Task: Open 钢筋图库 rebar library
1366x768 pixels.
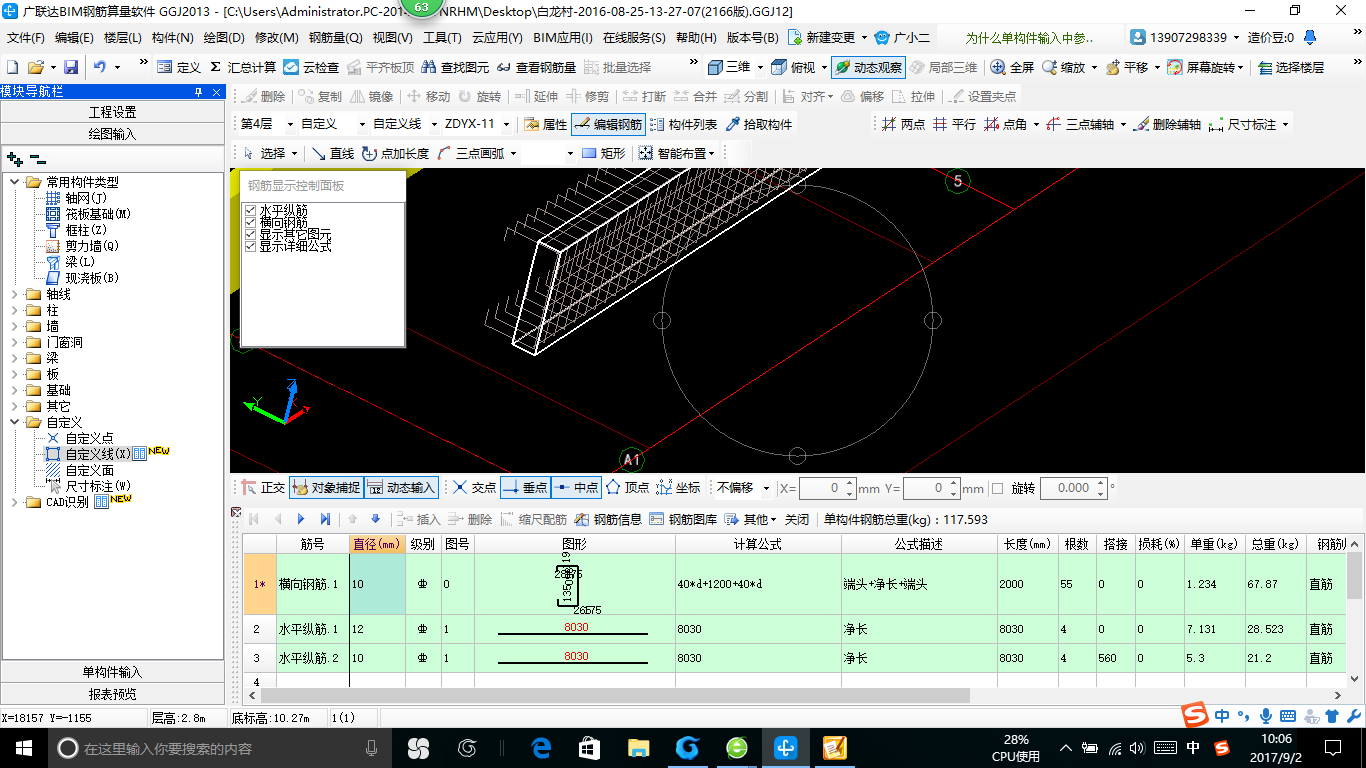Action: point(683,519)
